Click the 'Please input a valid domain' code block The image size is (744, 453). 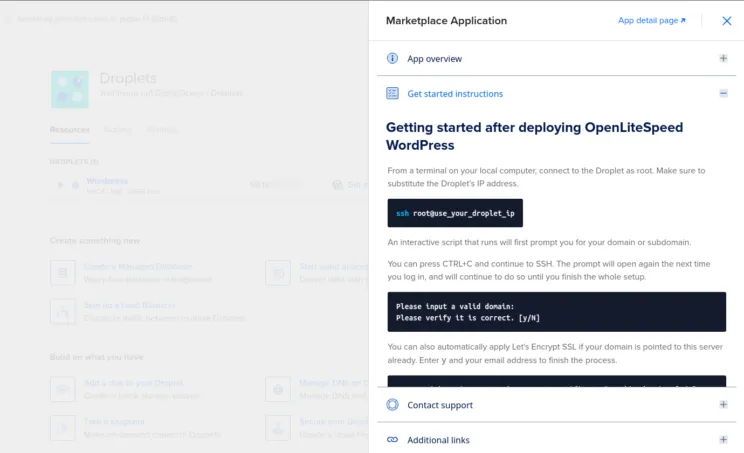pyautogui.click(x=556, y=312)
